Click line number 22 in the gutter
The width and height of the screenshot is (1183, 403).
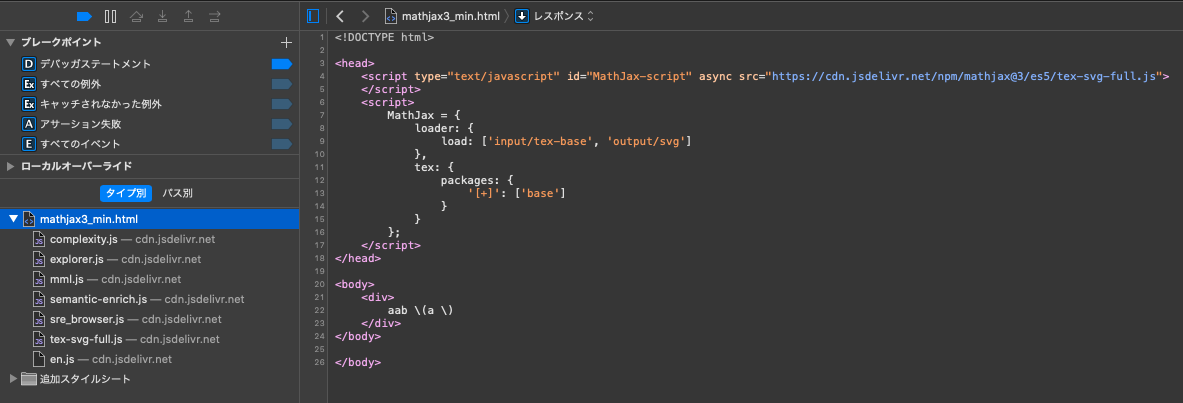pos(321,310)
